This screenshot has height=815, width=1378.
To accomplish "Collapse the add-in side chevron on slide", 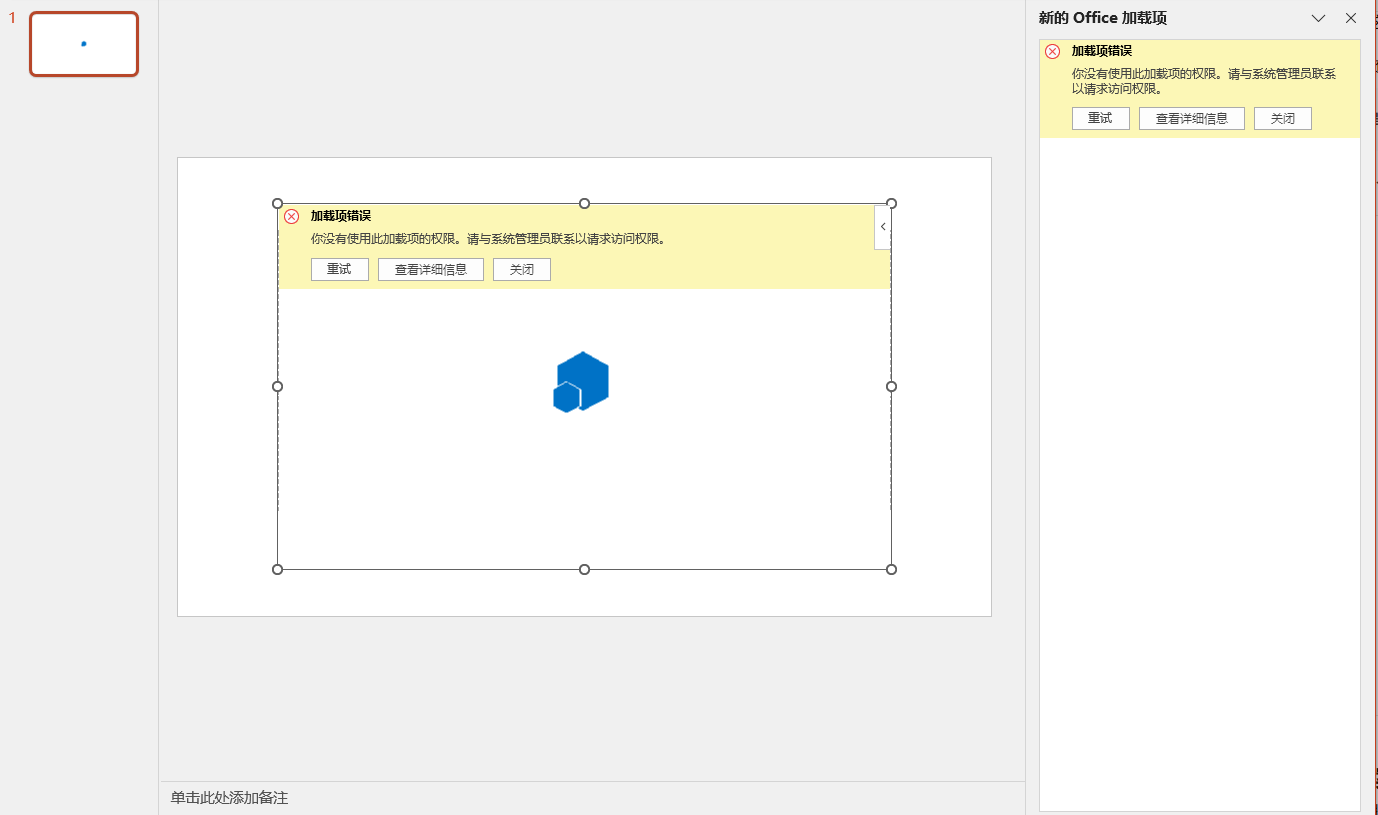I will [882, 227].
